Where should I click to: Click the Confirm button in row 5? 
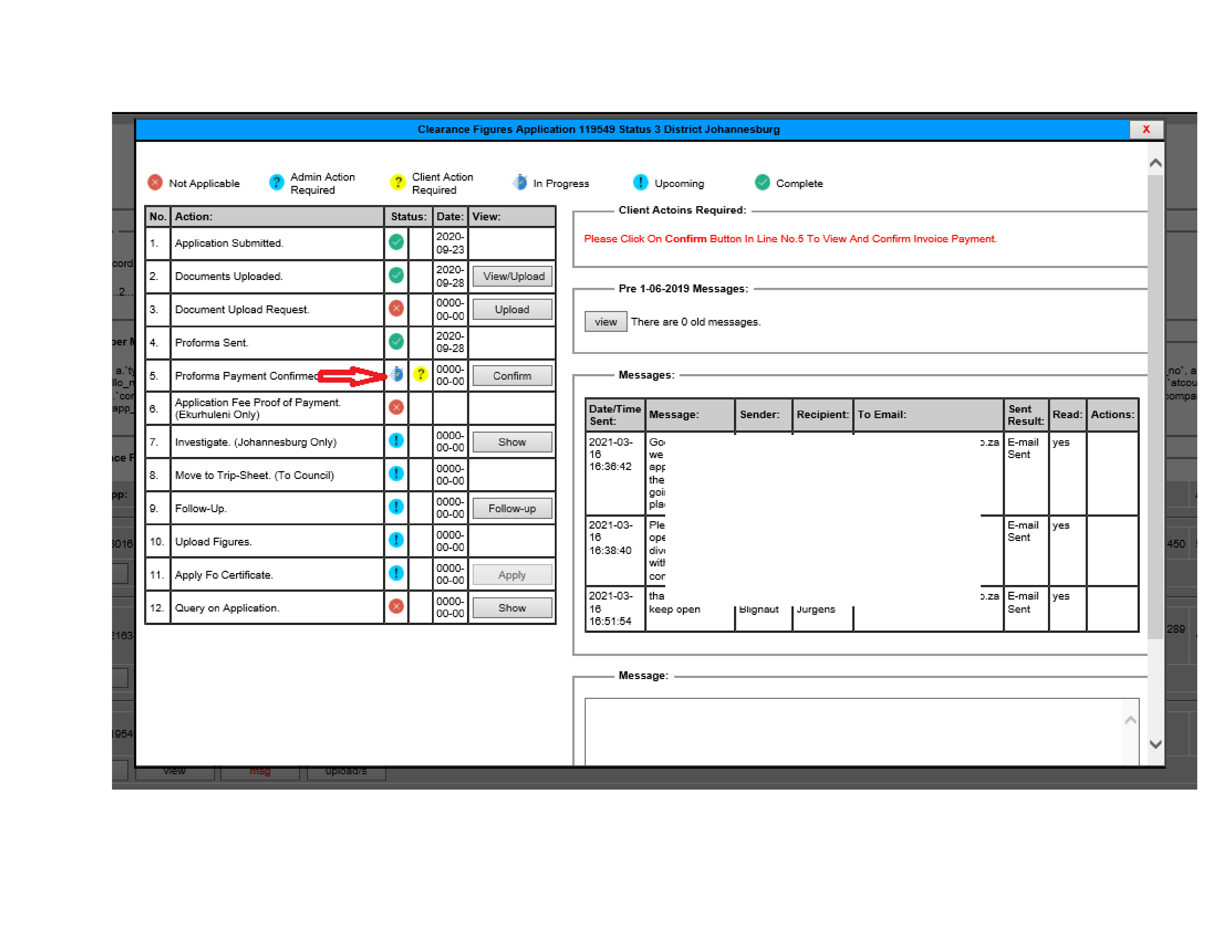click(x=511, y=376)
